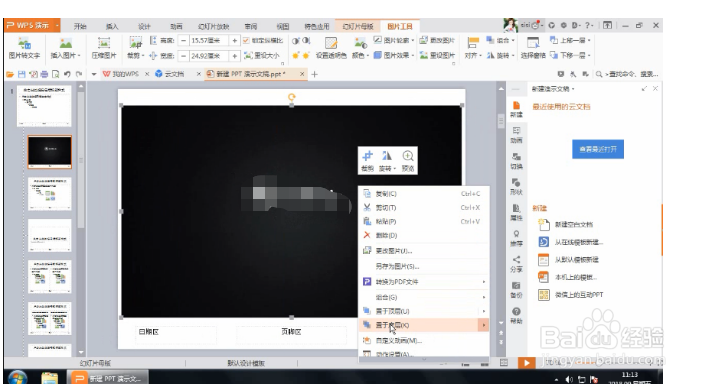Choose 剪切(T) in context menu
Screen dimensions: 704x384
(423, 207)
